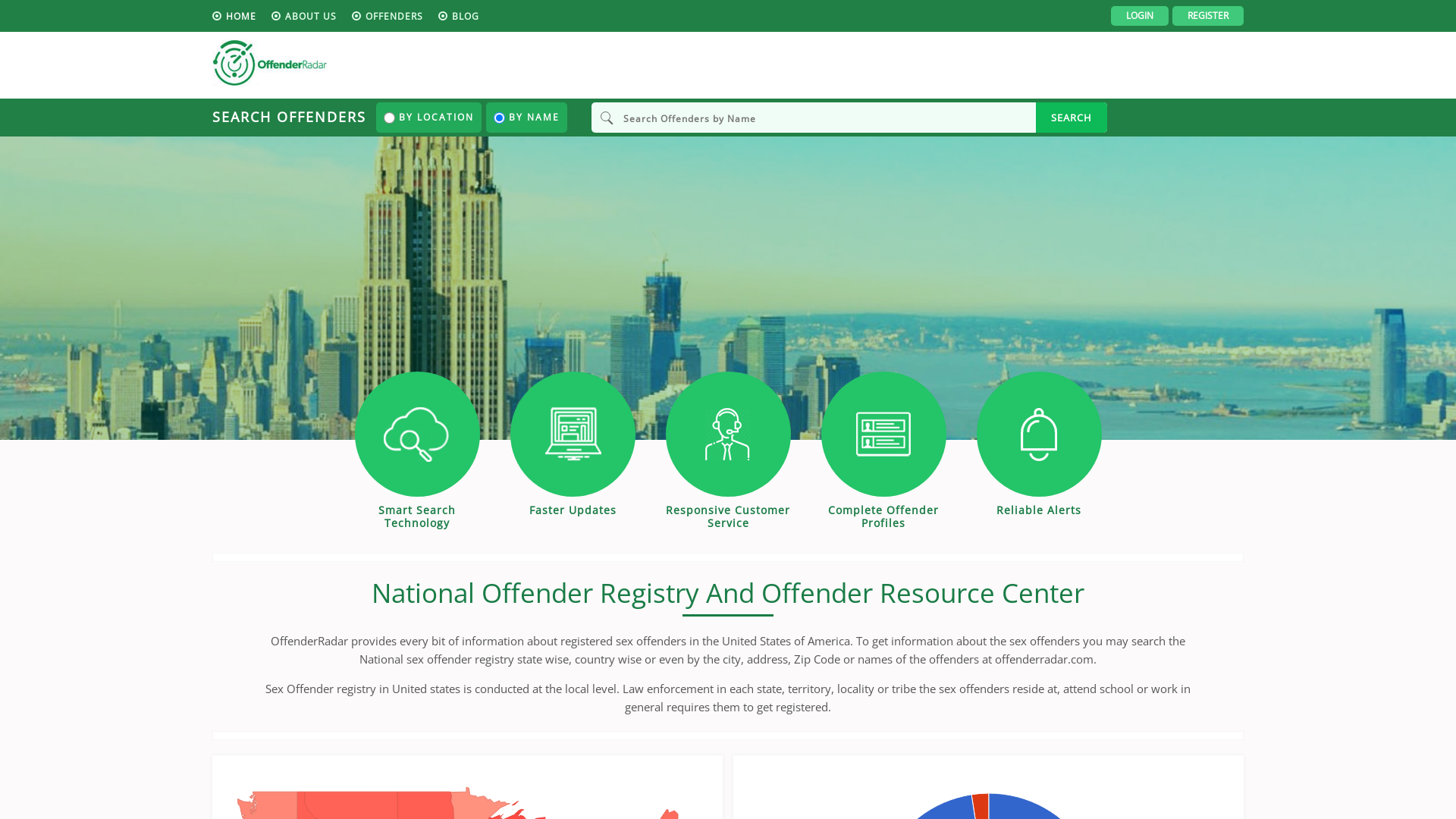Focus the Search Offenders by Name field
1456x819 pixels.
click(814, 118)
